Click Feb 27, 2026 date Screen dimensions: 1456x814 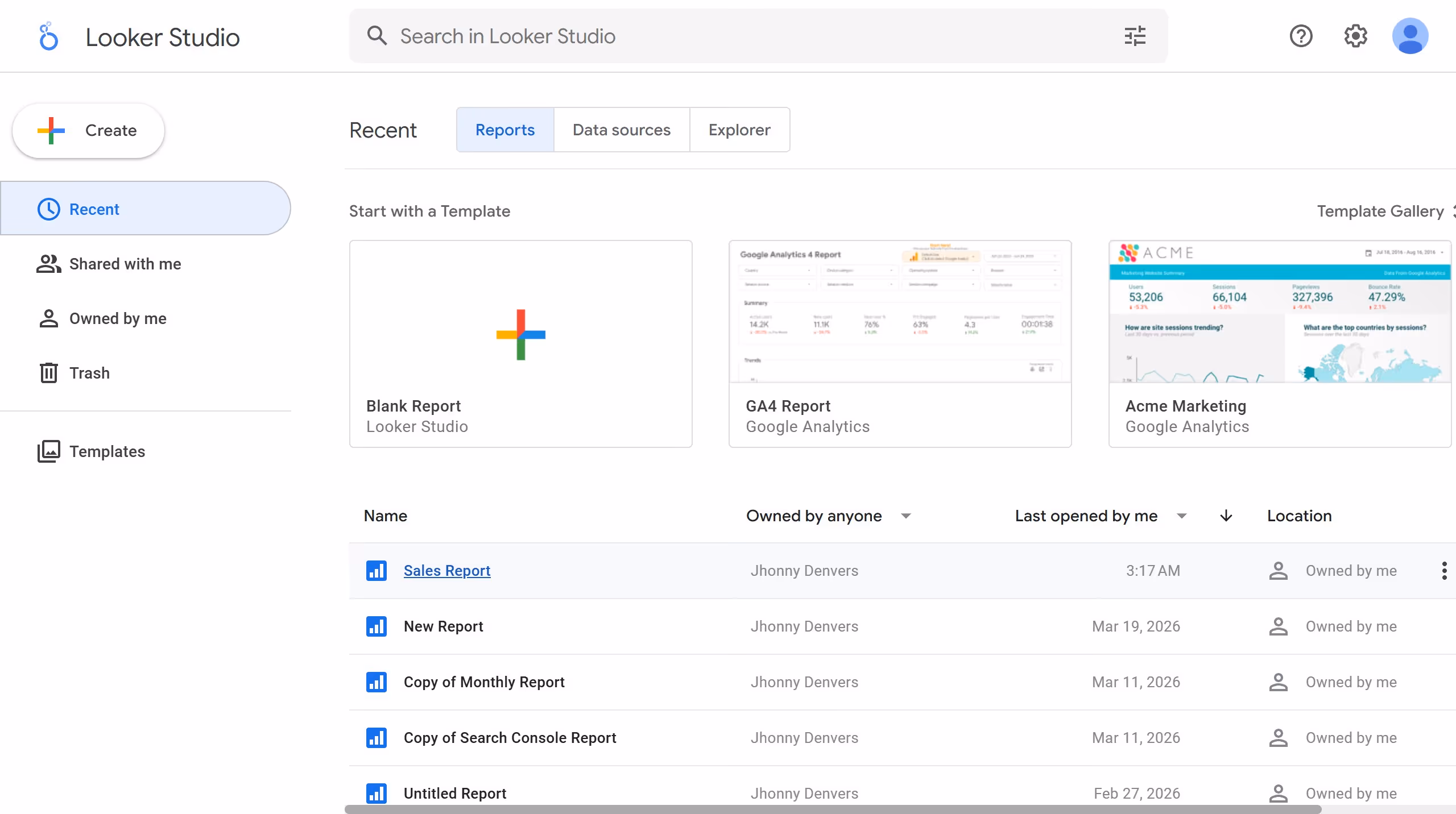[x=1137, y=794]
